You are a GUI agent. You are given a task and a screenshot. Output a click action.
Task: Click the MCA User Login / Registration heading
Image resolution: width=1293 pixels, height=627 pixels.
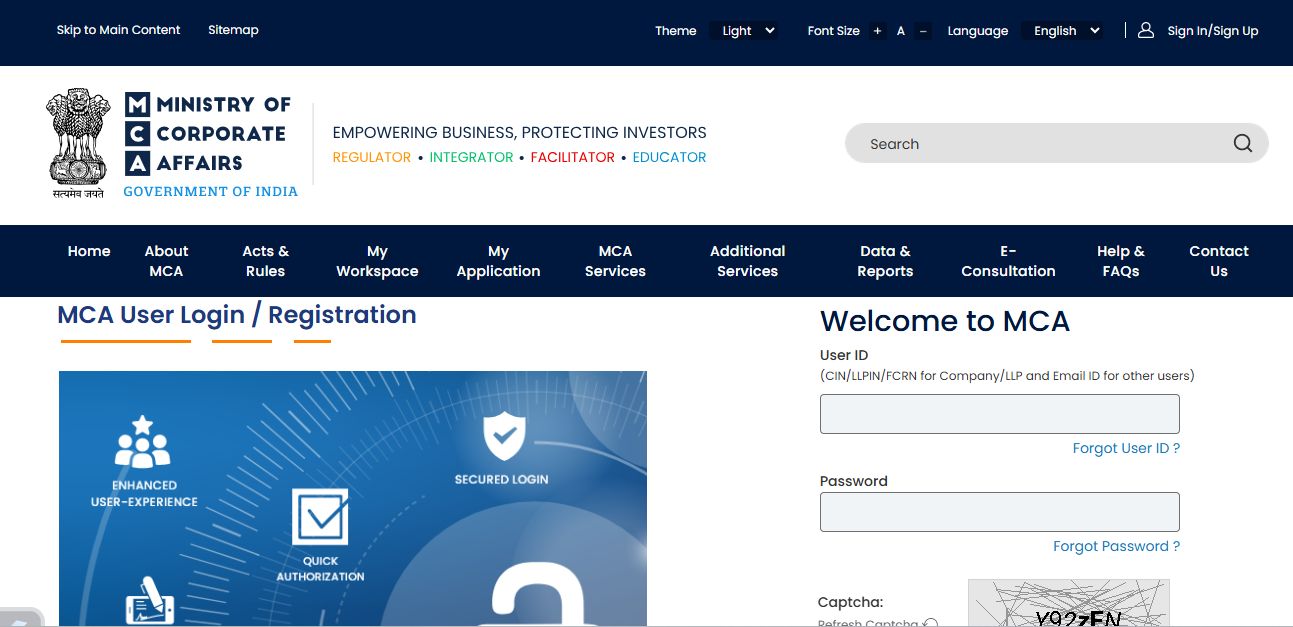click(x=237, y=315)
